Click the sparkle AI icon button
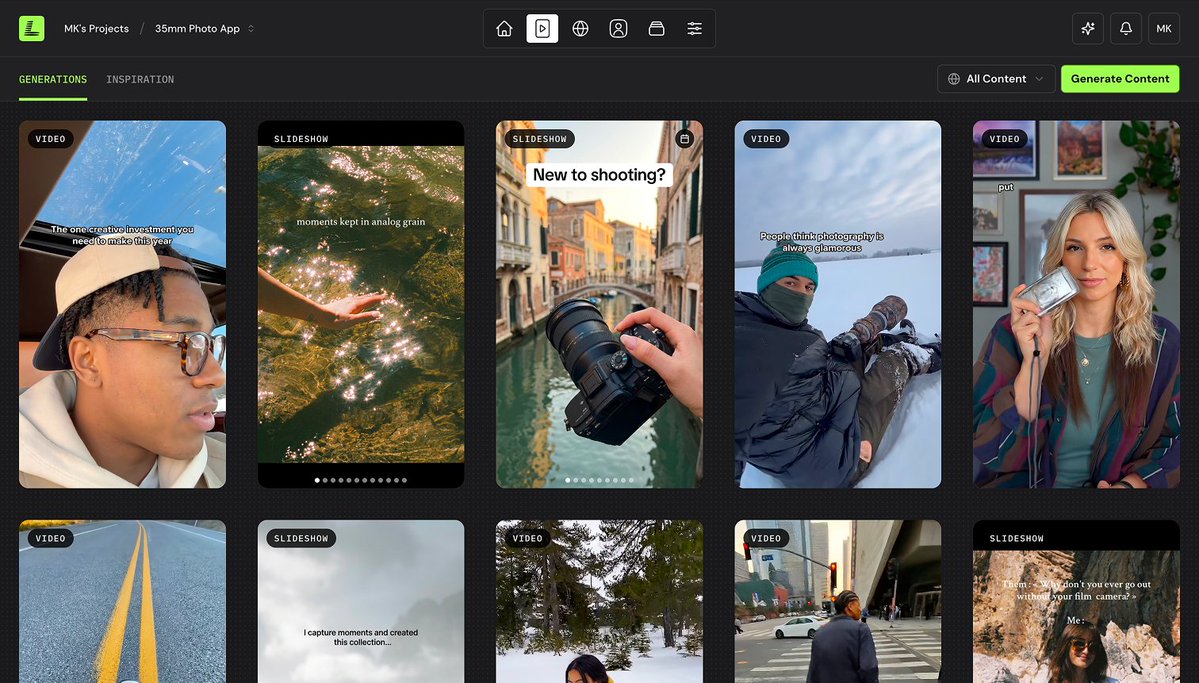Image resolution: width=1199 pixels, height=683 pixels. (x=1088, y=28)
